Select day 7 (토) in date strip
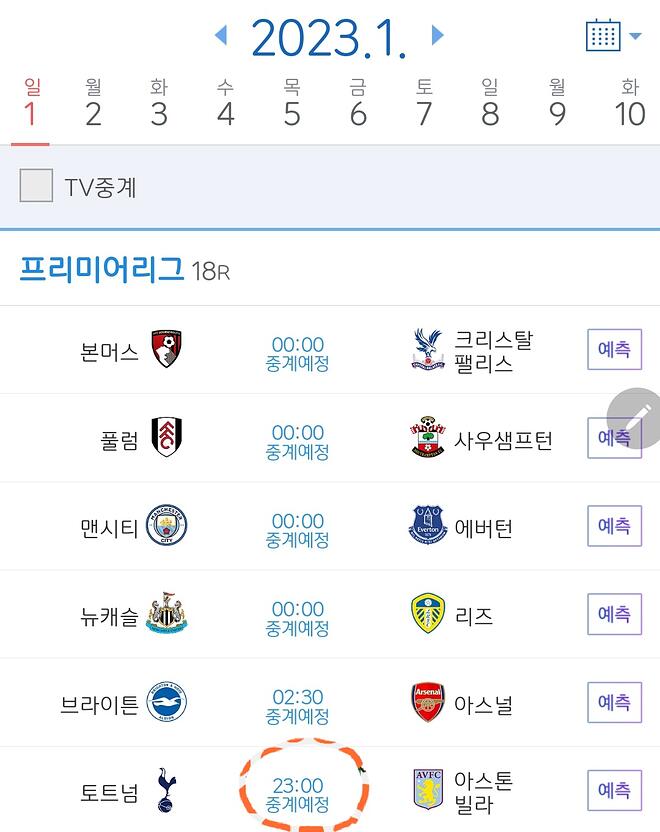Viewport: 660px width, 832px height. pos(424,105)
